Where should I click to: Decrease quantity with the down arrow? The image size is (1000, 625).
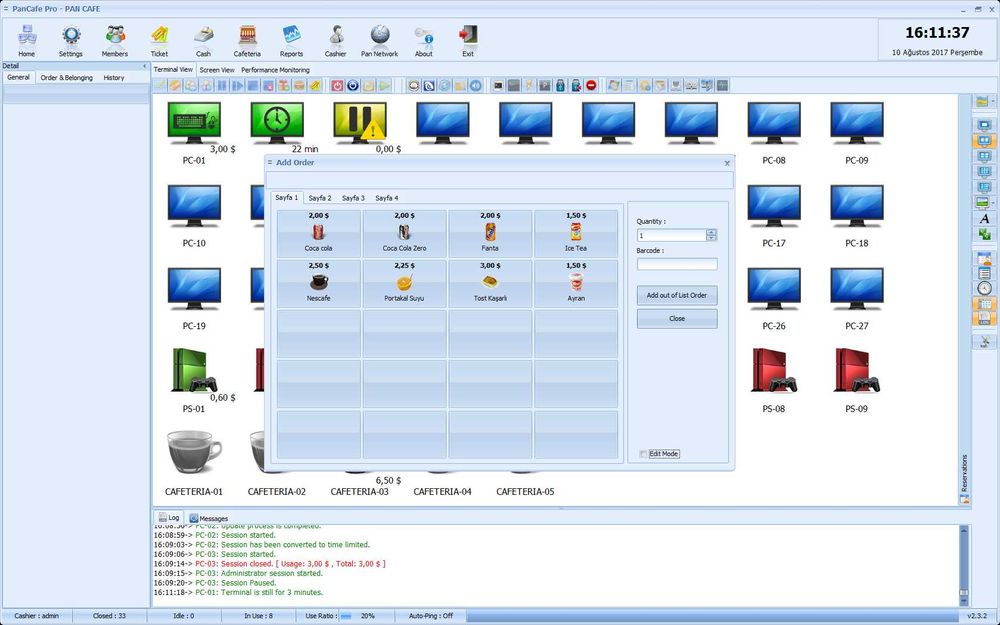click(711, 238)
